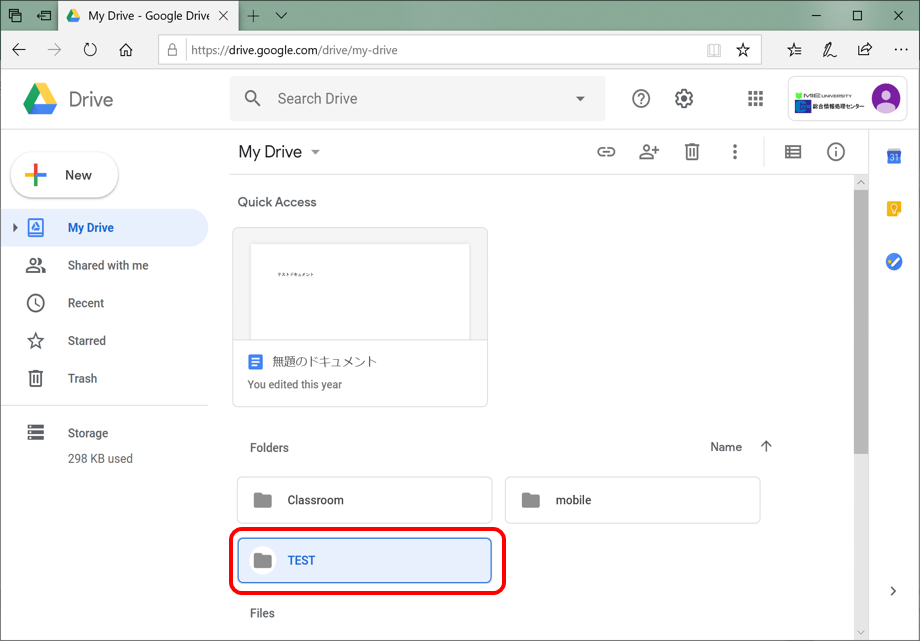The width and height of the screenshot is (920, 641).
Task: Switch to list view layout
Action: 792,151
